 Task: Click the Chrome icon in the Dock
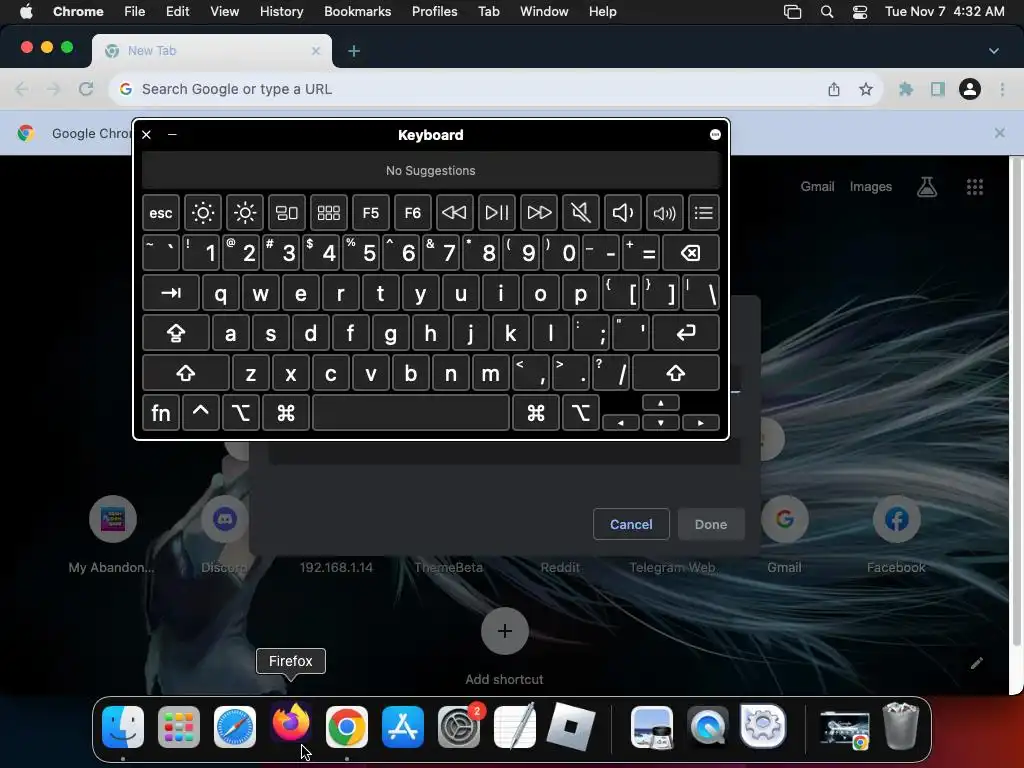(x=347, y=726)
